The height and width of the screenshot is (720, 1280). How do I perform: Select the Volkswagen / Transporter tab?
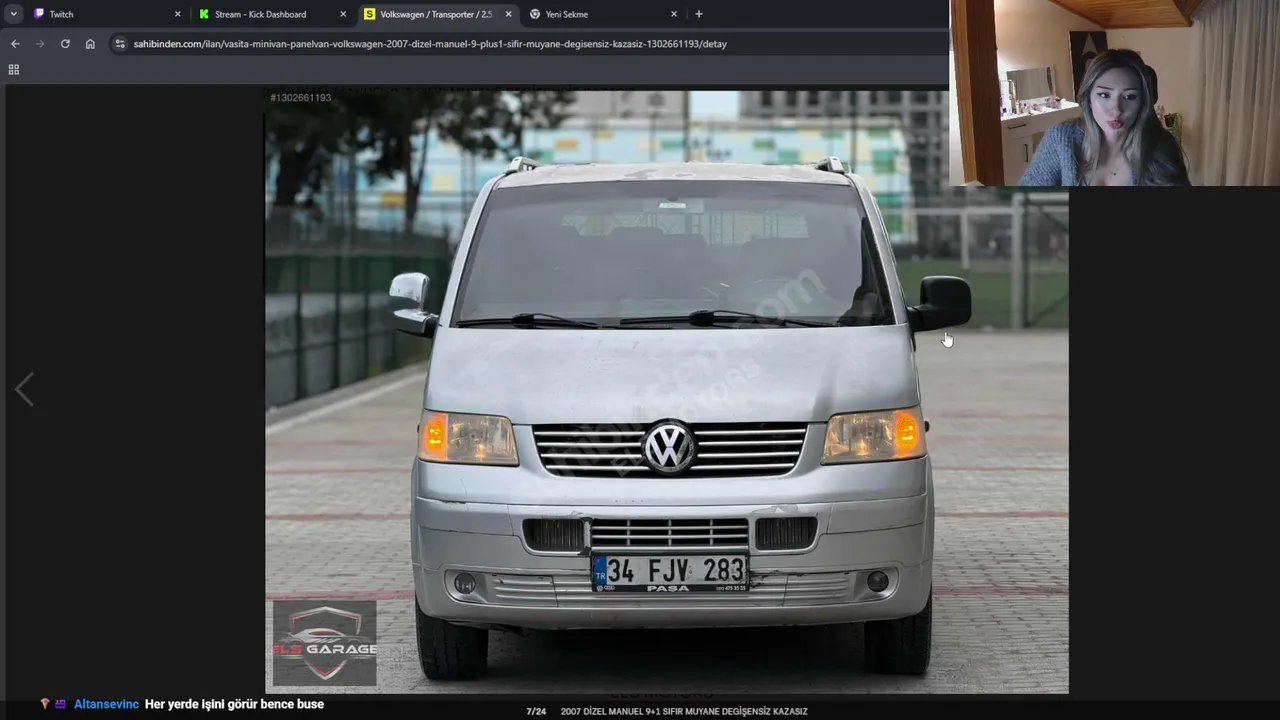coord(438,14)
